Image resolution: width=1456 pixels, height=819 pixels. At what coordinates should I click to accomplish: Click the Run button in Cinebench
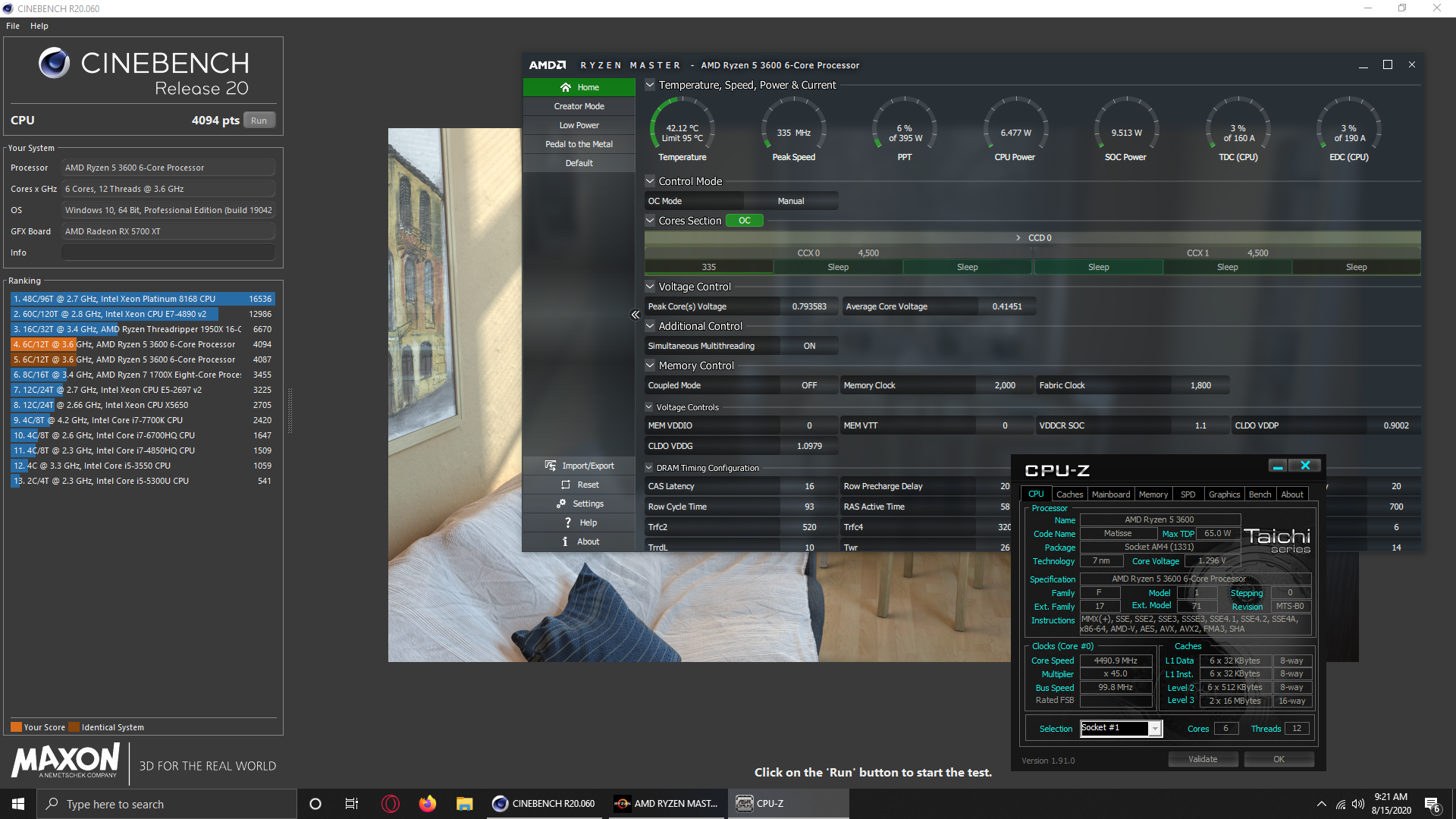pyautogui.click(x=259, y=121)
